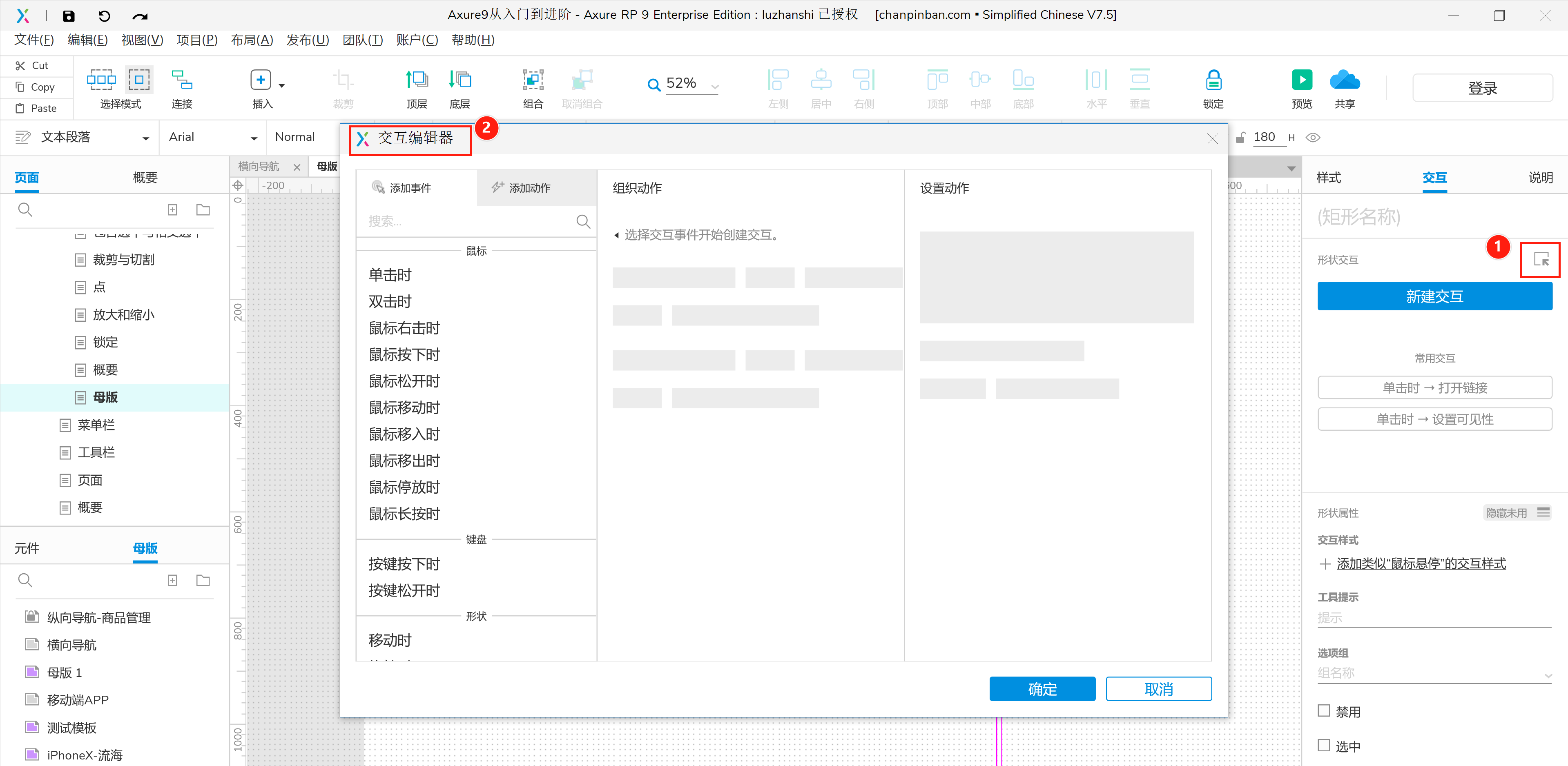Expand the Arial font dropdown
This screenshot has height=766, width=1568.
pyautogui.click(x=254, y=138)
